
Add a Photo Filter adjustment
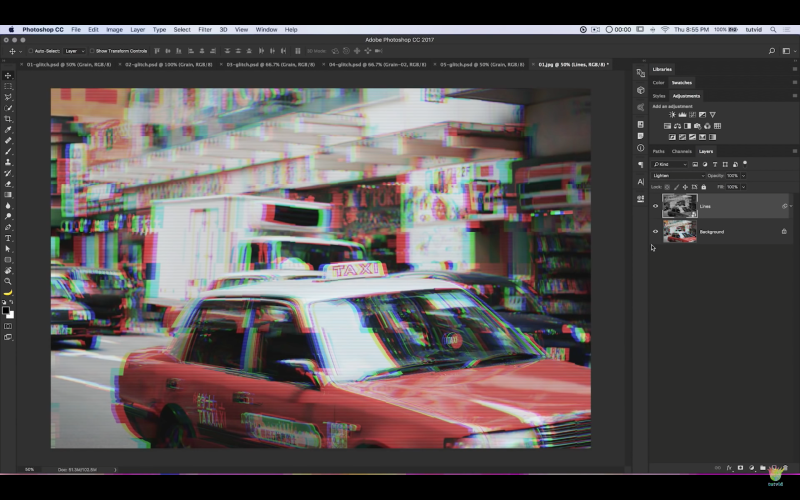pyautogui.click(x=697, y=126)
